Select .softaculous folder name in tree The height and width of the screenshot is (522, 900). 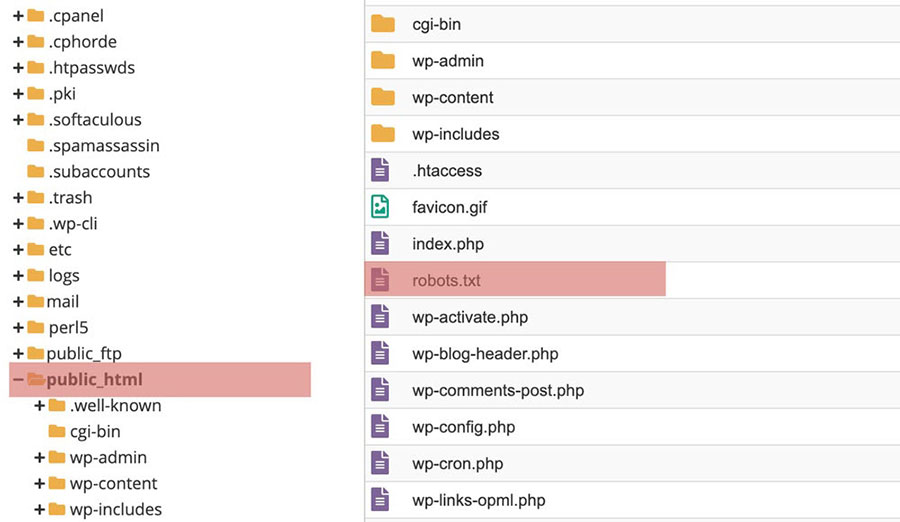point(95,119)
